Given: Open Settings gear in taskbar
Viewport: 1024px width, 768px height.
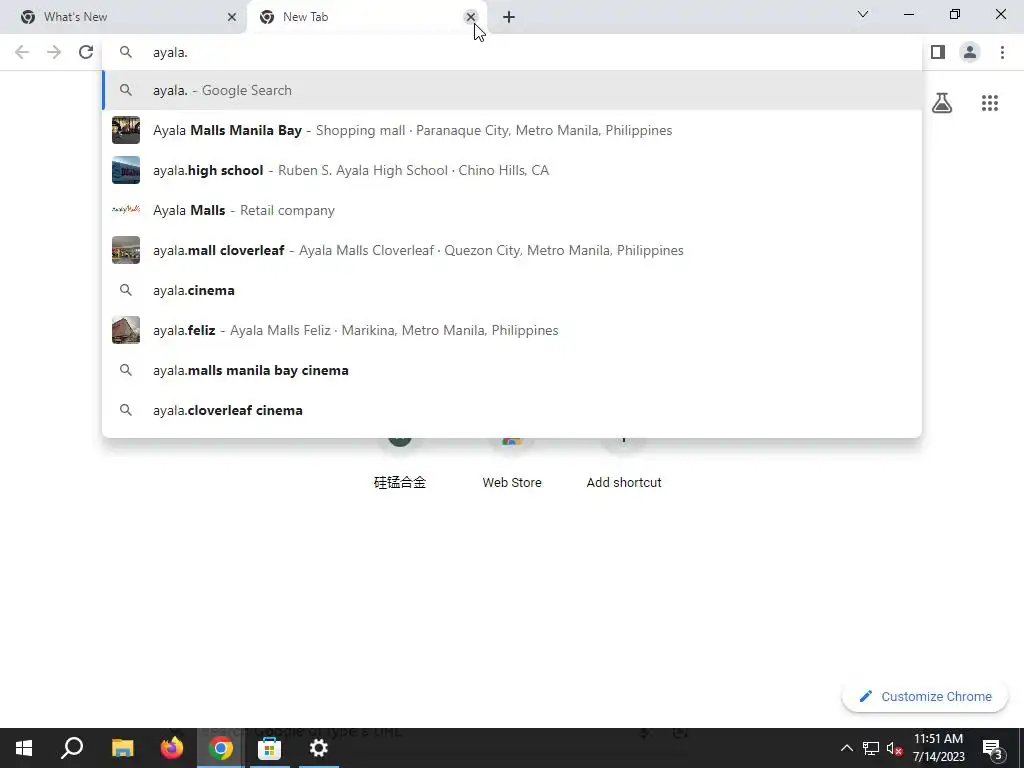Looking at the screenshot, I should [319, 748].
